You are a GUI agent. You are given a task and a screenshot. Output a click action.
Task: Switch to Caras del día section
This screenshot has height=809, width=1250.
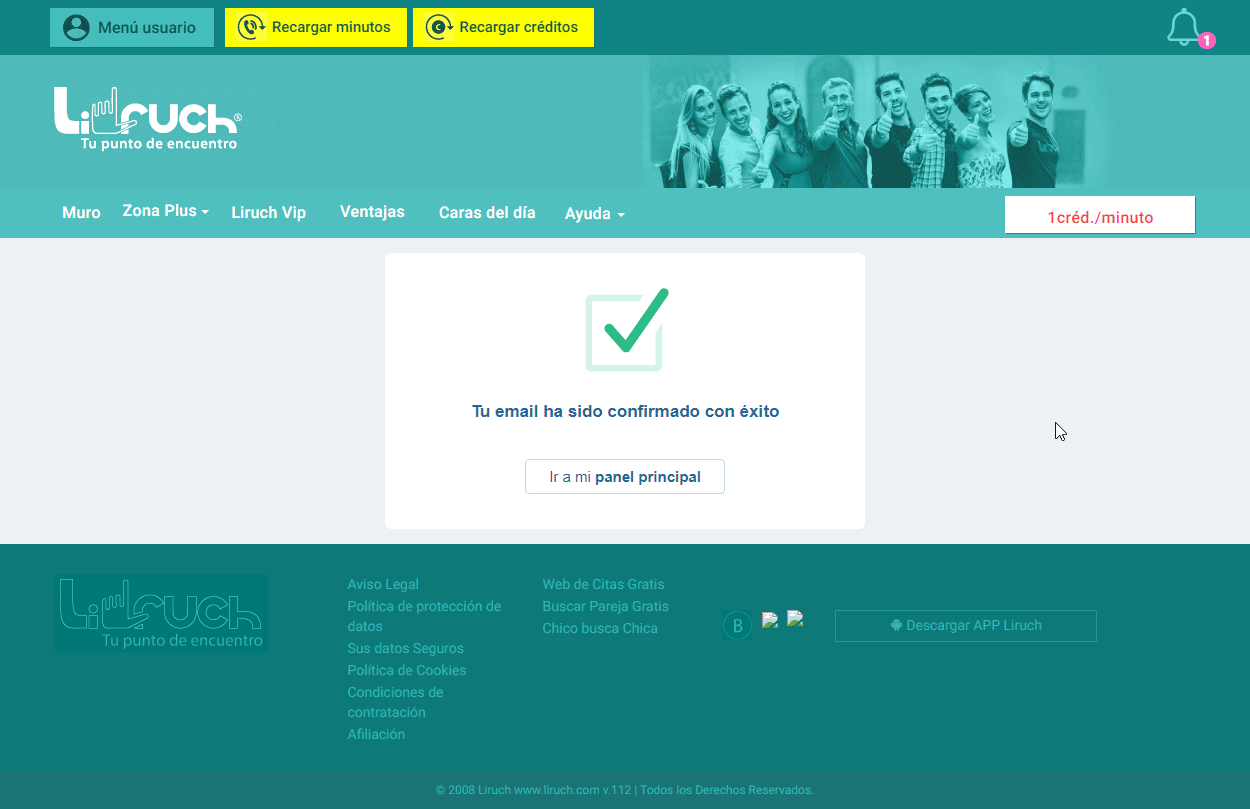487,213
